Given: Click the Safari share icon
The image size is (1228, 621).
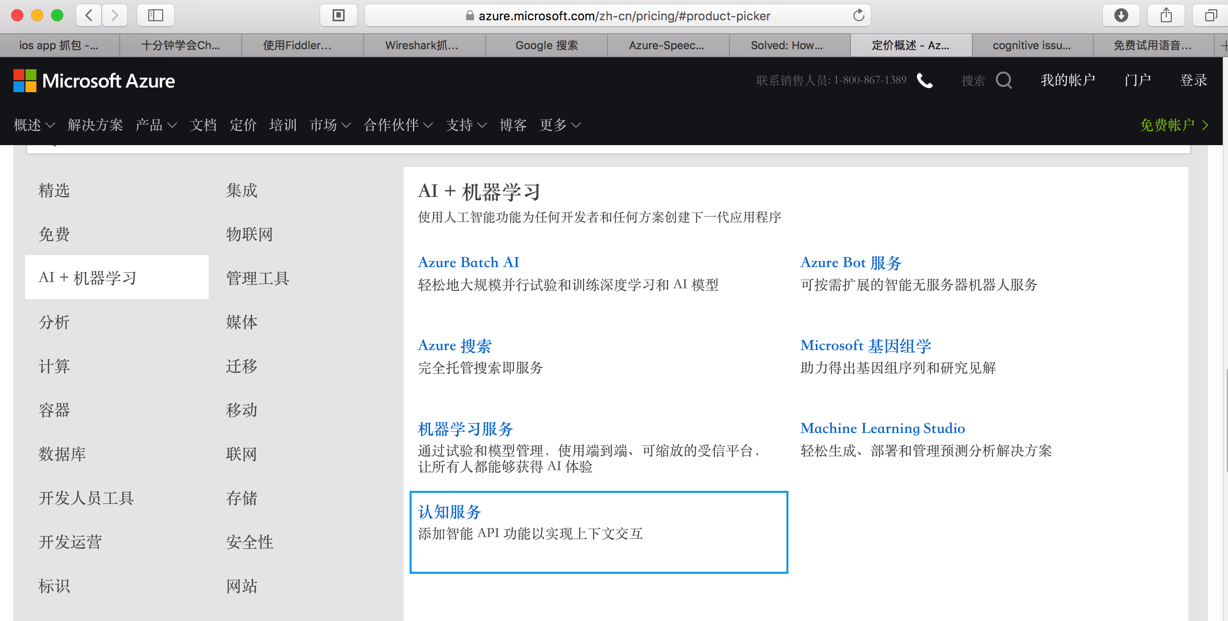Looking at the screenshot, I should (x=1166, y=15).
